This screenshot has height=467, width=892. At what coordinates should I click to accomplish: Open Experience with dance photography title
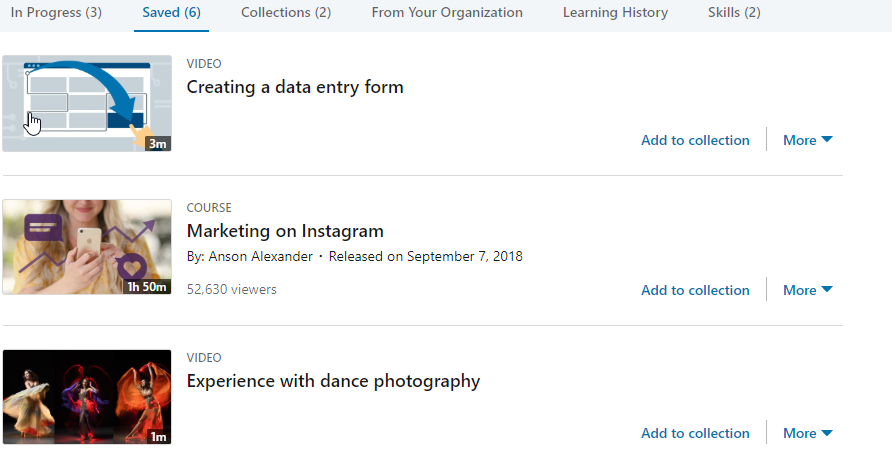coord(333,381)
